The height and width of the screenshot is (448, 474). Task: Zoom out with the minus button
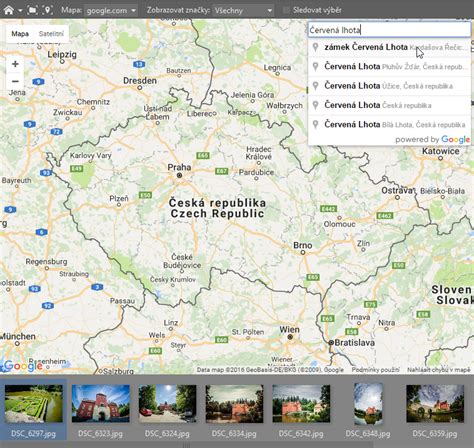[15, 81]
